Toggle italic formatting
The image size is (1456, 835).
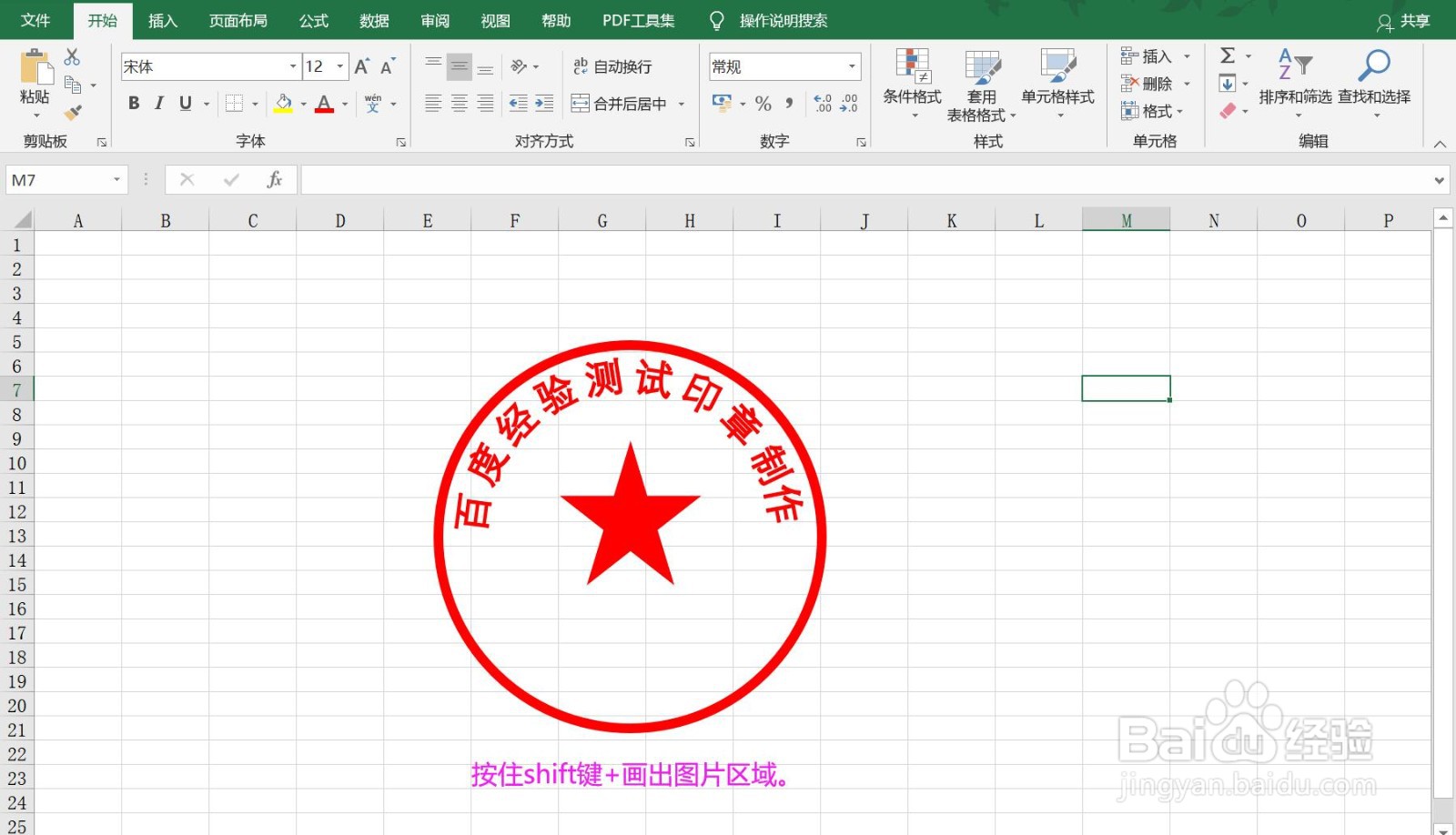click(158, 103)
